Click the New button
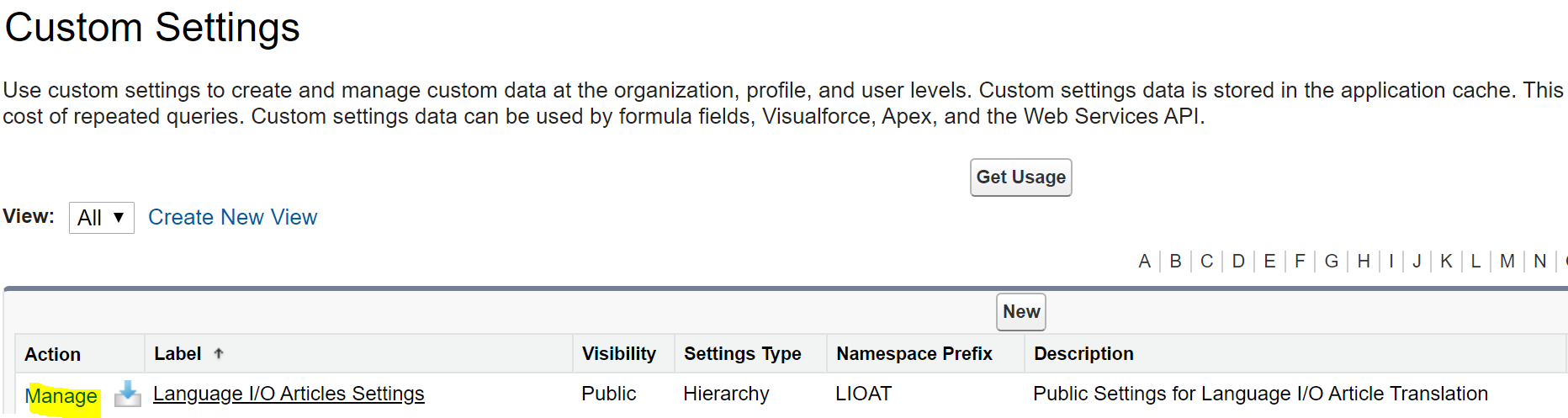Image resolution: width=1568 pixels, height=418 pixels. (1020, 312)
